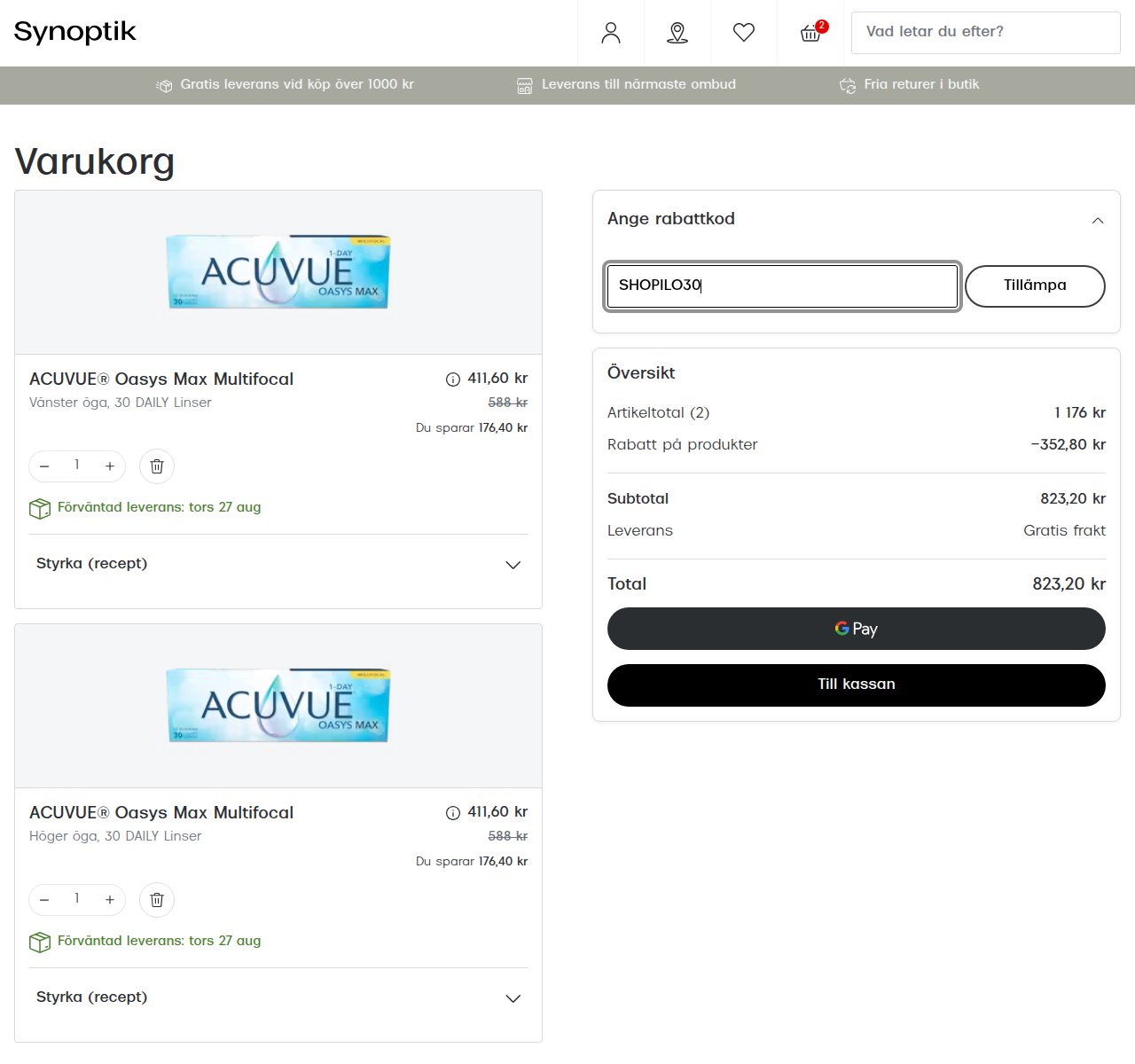The height and width of the screenshot is (1064, 1135).
Task: Open Acuvue product image for Höger öga
Action: [278, 705]
